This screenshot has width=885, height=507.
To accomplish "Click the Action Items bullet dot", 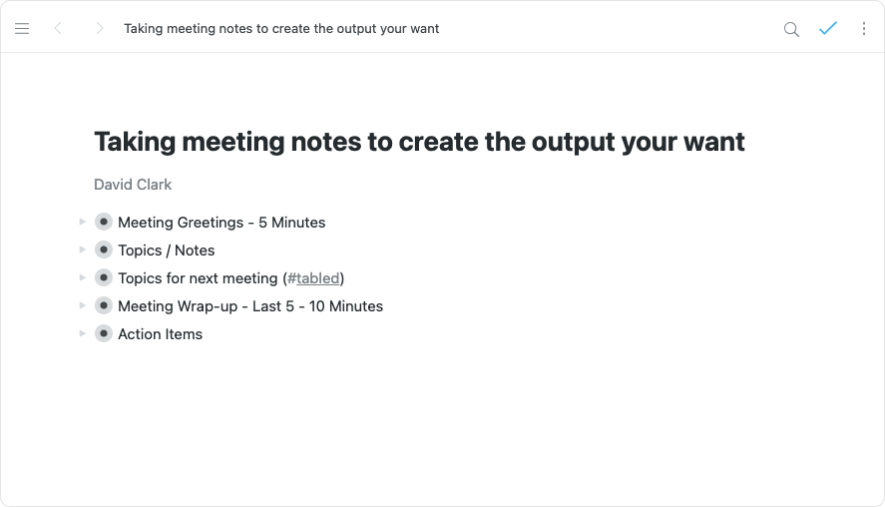I will click(x=104, y=334).
